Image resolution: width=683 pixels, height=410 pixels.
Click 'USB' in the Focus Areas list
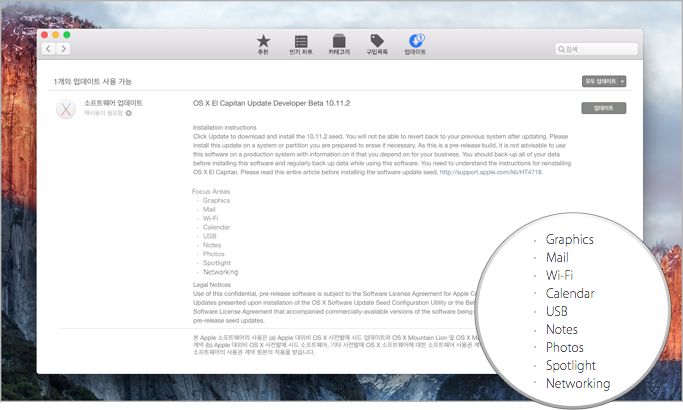210,236
